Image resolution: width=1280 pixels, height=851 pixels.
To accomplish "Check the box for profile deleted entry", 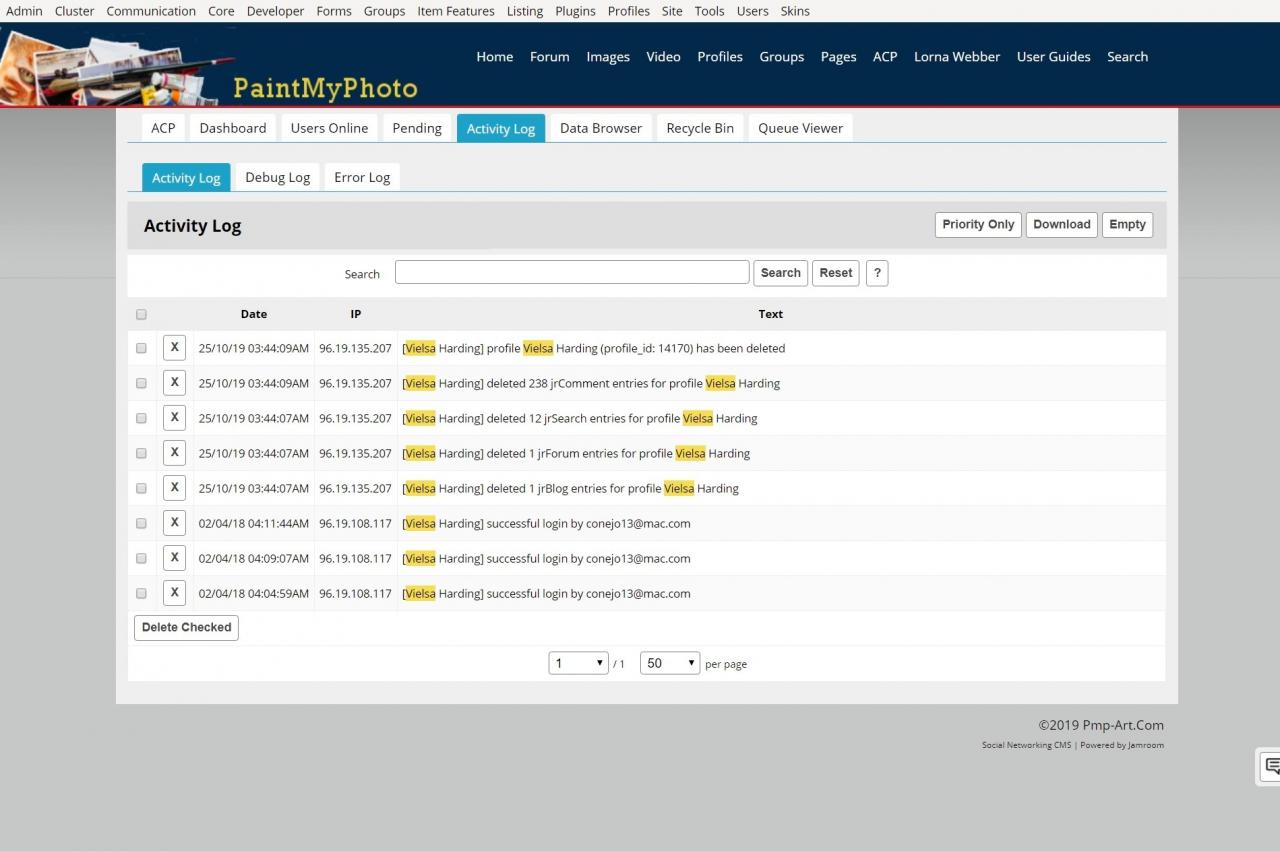I will coord(141,348).
